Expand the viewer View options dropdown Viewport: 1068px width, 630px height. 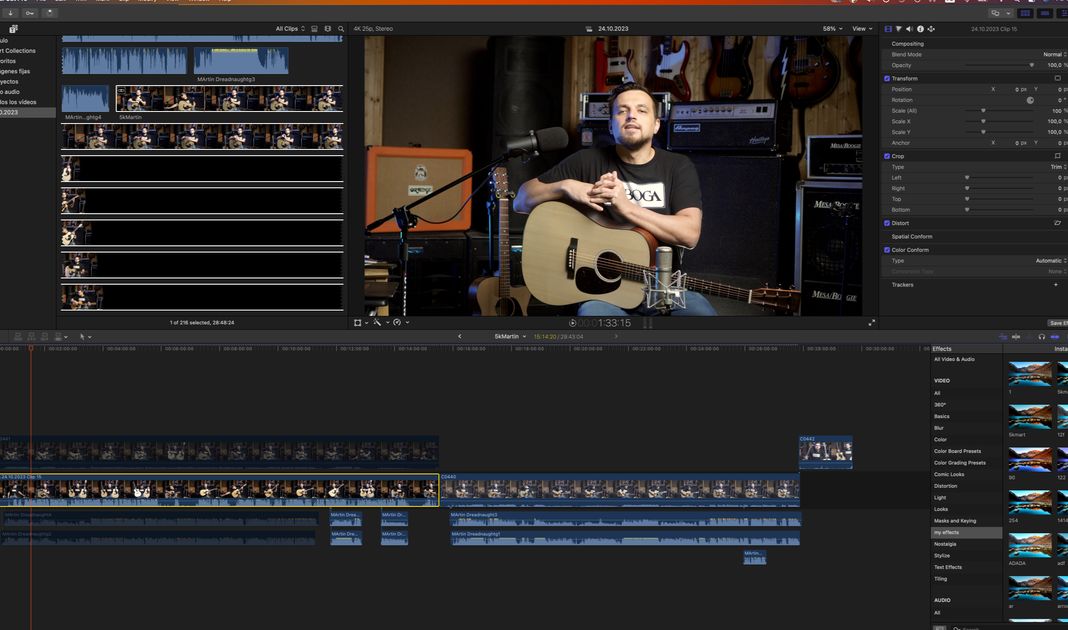[x=860, y=29]
